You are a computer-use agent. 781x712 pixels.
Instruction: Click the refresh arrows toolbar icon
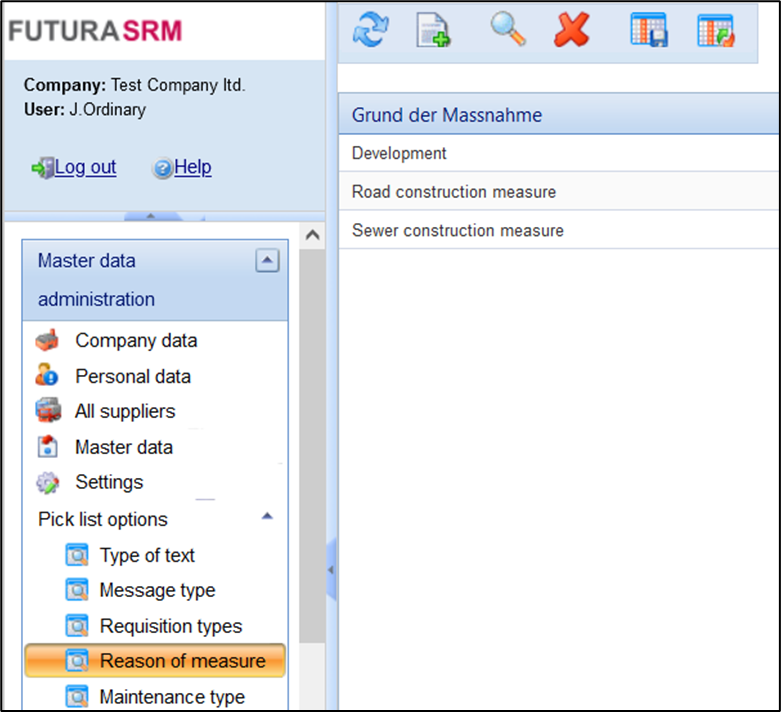[x=370, y=31]
